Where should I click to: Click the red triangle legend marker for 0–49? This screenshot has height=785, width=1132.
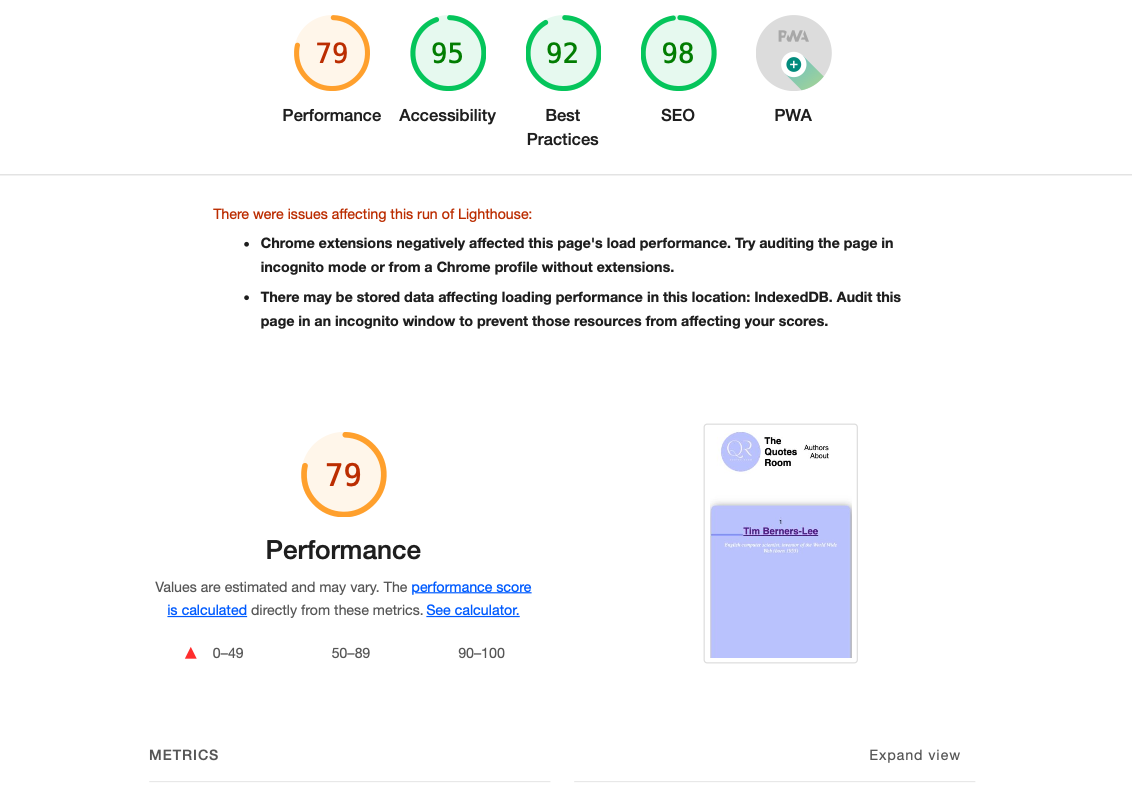pyautogui.click(x=190, y=652)
